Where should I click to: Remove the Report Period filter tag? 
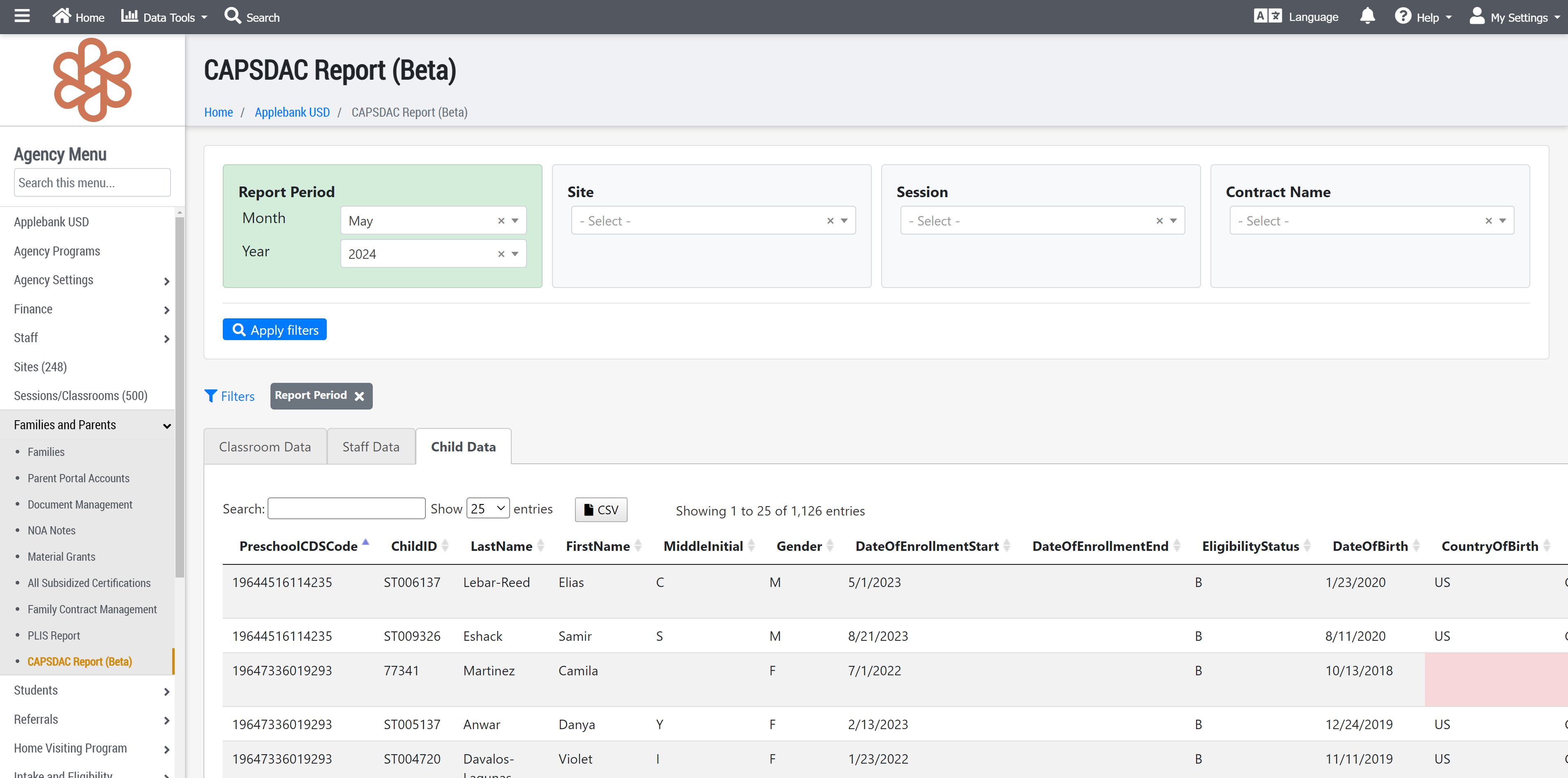(x=360, y=397)
